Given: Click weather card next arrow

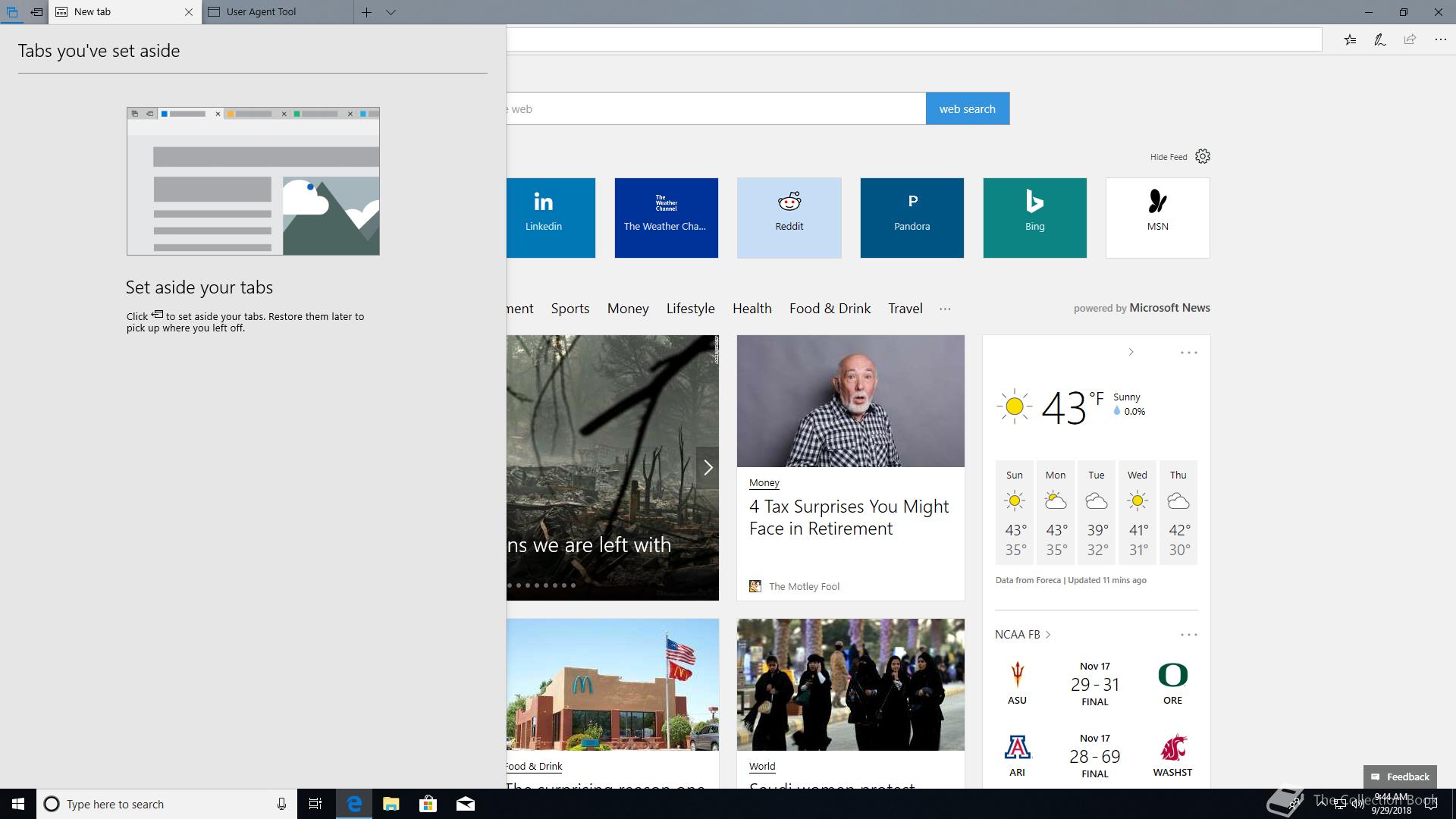Looking at the screenshot, I should click(1131, 352).
